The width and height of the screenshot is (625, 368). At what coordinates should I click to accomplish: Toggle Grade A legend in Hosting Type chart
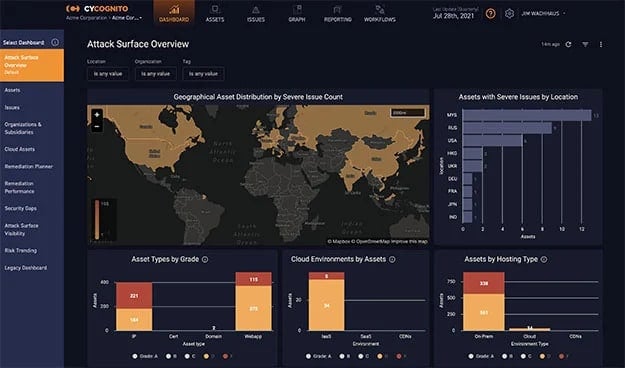coord(481,356)
